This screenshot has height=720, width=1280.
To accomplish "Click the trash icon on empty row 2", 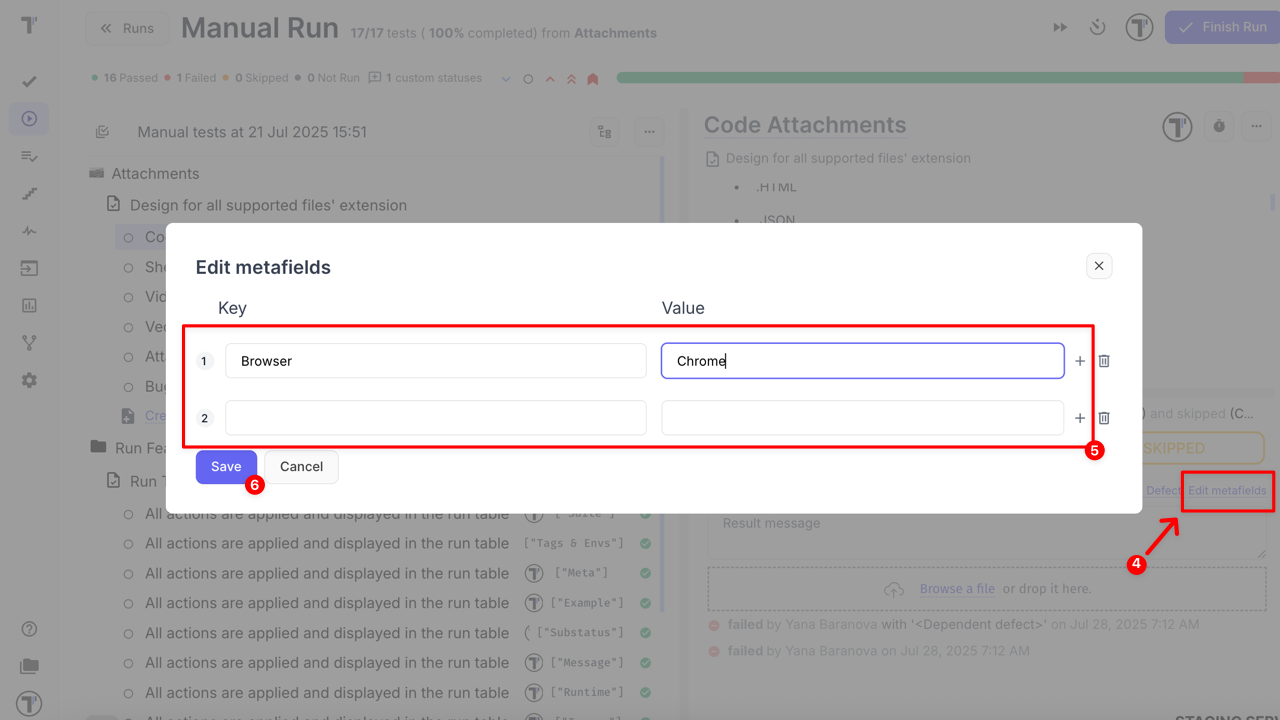I will point(1104,418).
